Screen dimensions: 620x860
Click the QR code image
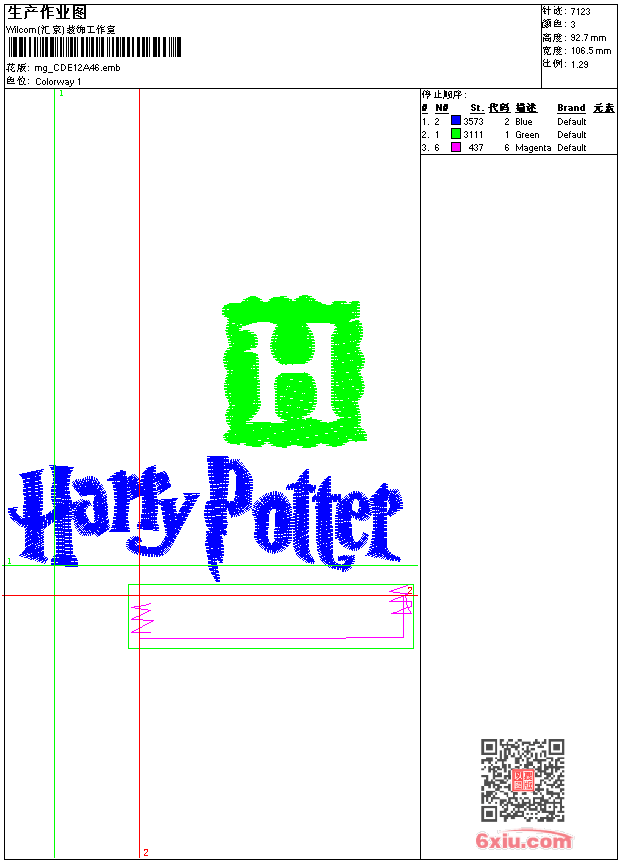[x=522, y=779]
